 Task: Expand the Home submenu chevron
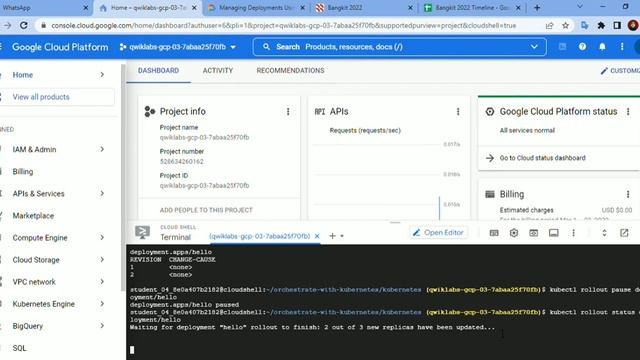click(x=102, y=74)
